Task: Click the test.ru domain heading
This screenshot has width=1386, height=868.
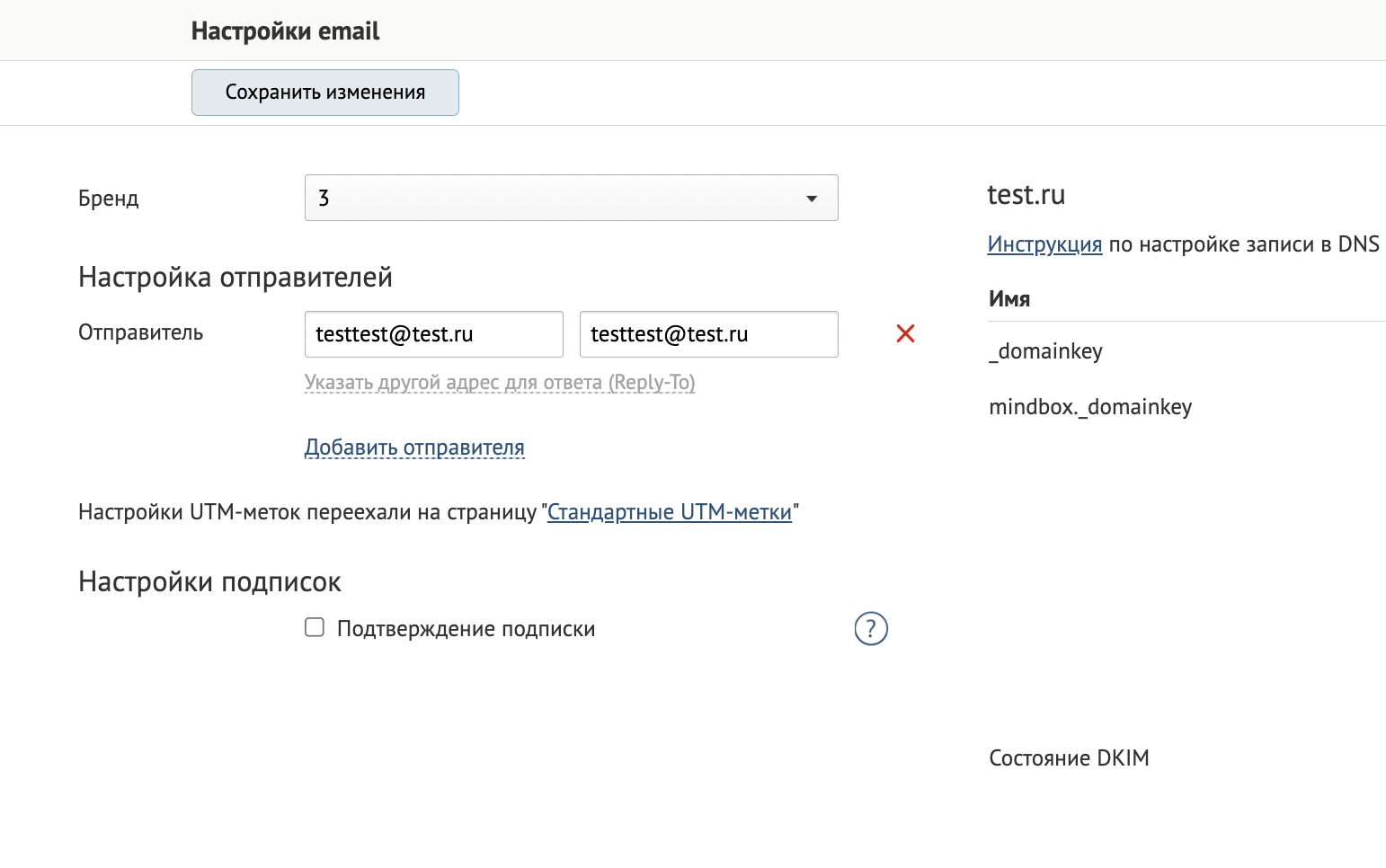Action: 1026,195
